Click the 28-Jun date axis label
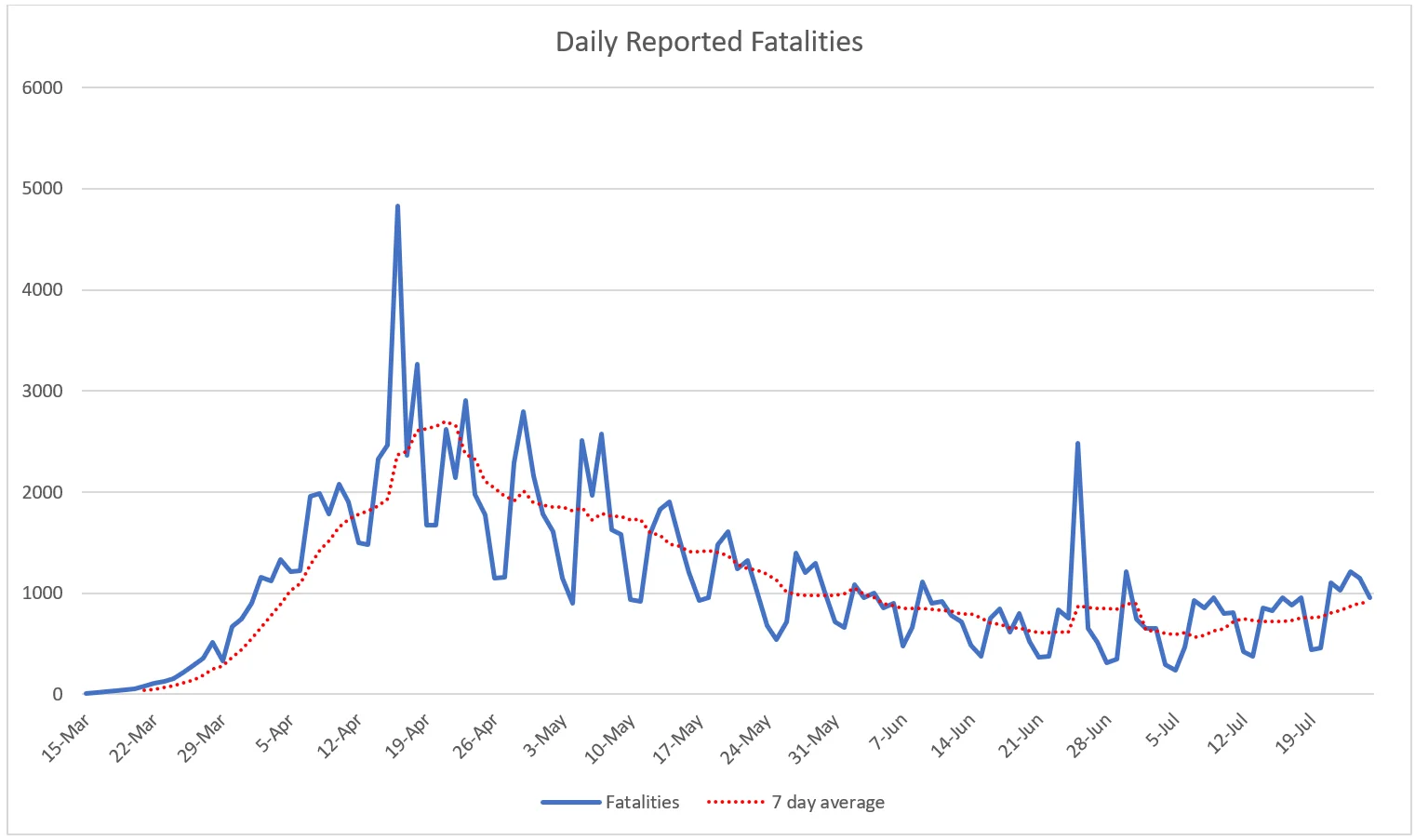The width and height of the screenshot is (1415, 840). (1089, 737)
